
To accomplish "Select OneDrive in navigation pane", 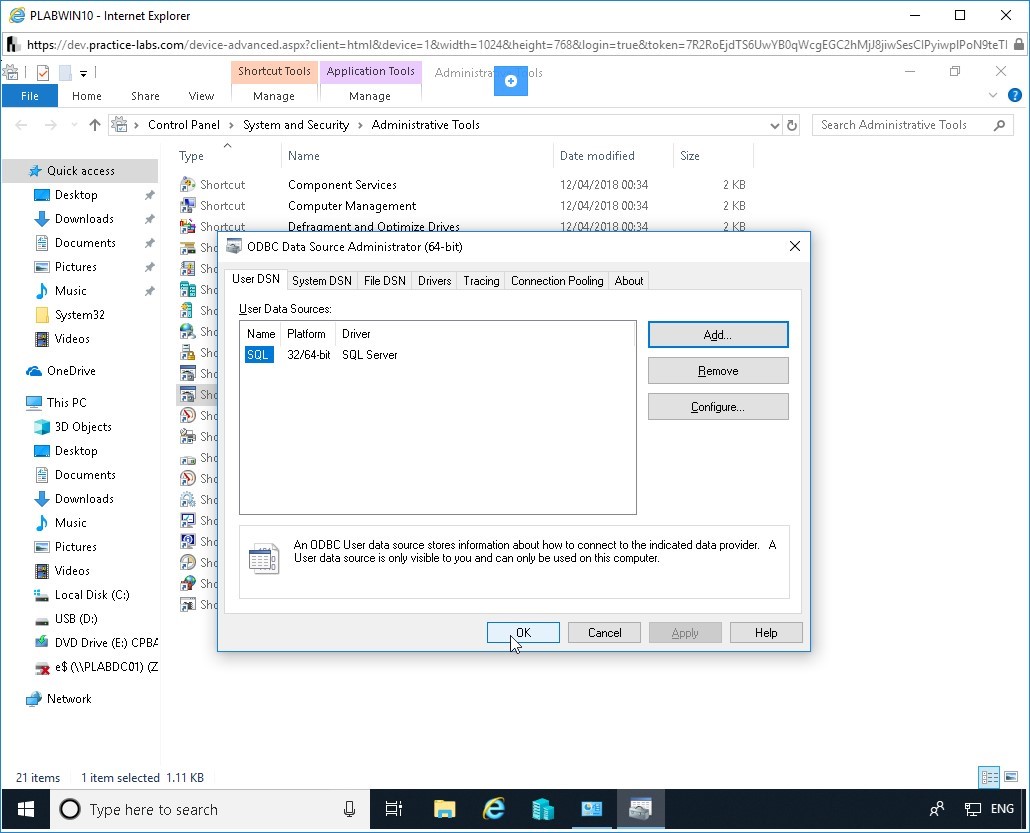I will (71, 371).
